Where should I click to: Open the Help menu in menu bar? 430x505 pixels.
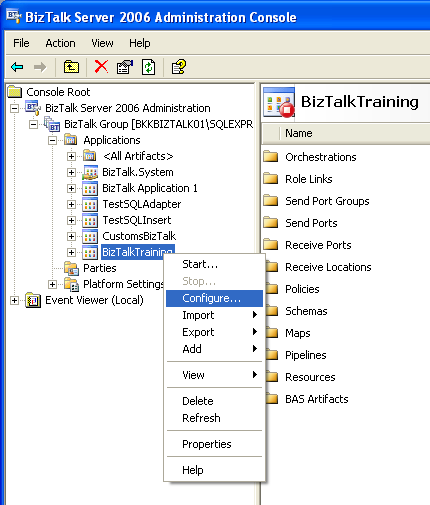[140, 43]
